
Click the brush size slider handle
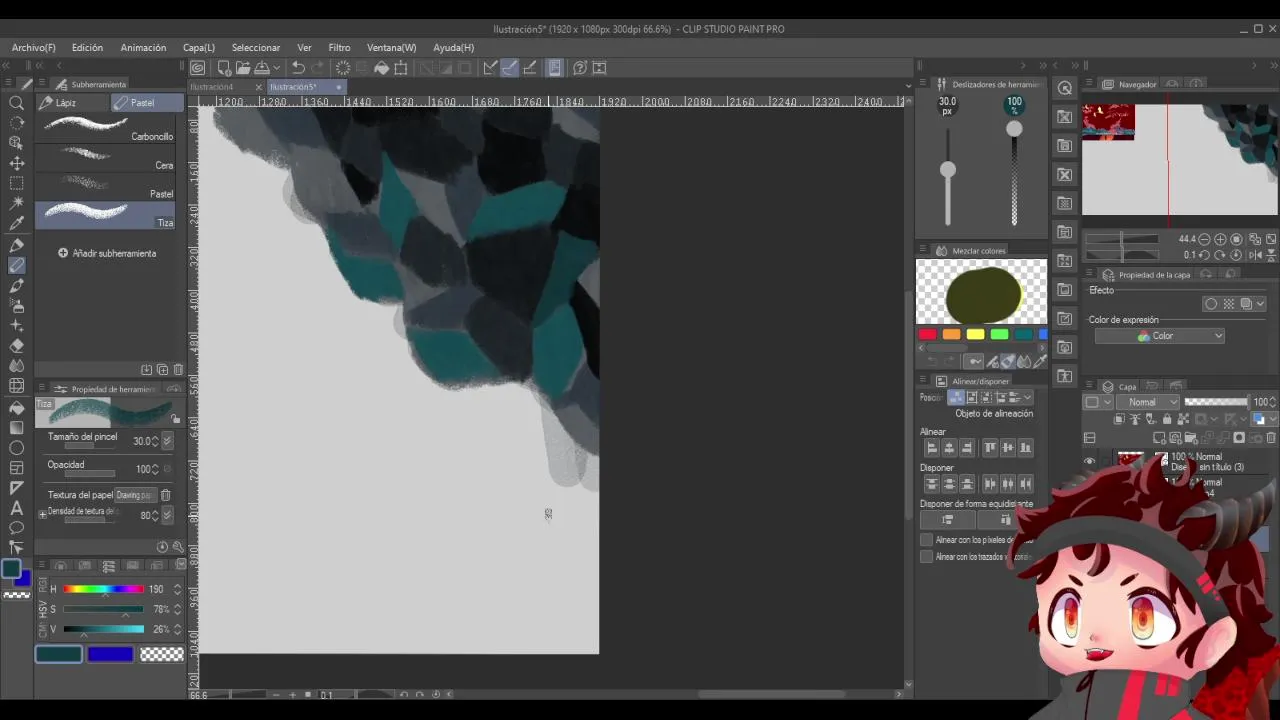tap(947, 170)
